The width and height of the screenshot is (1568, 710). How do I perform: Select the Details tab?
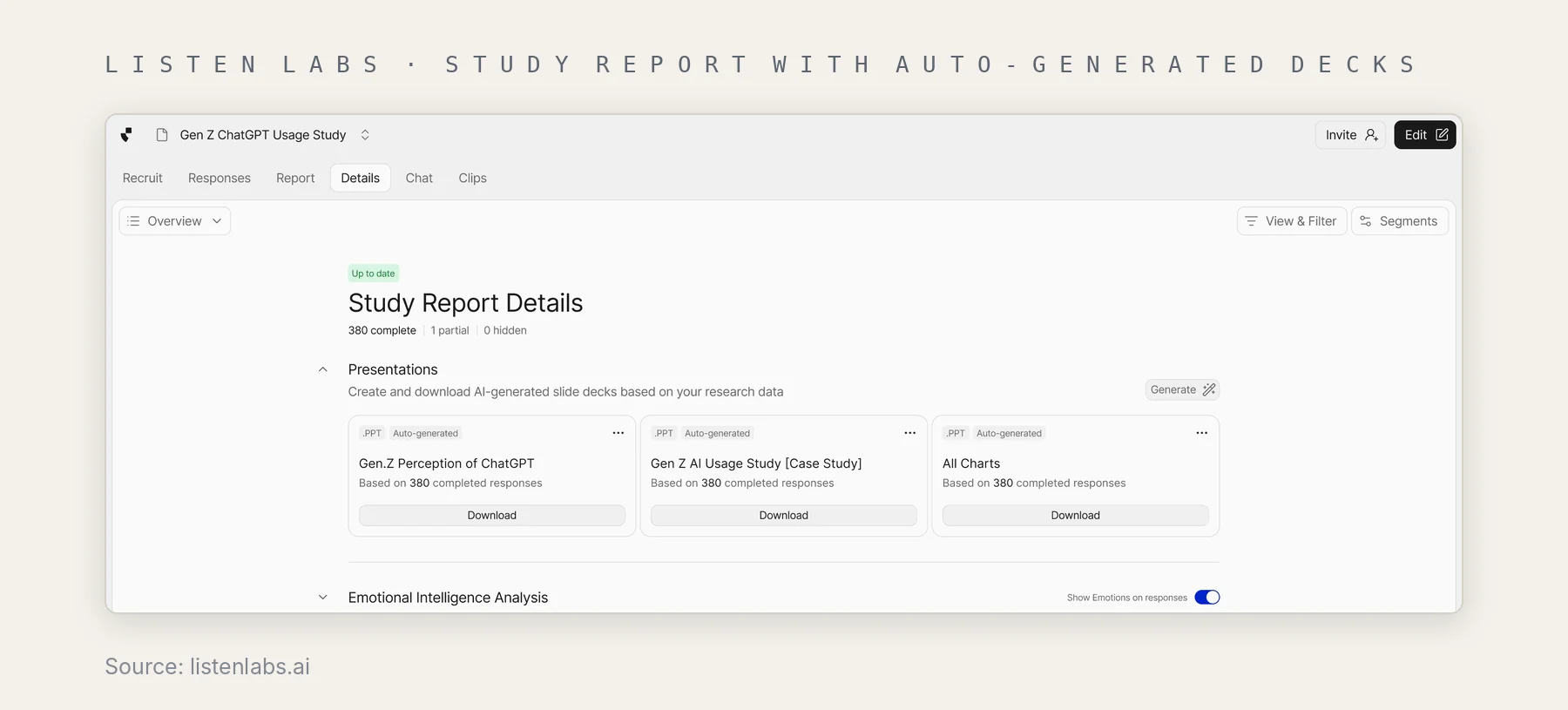(361, 178)
